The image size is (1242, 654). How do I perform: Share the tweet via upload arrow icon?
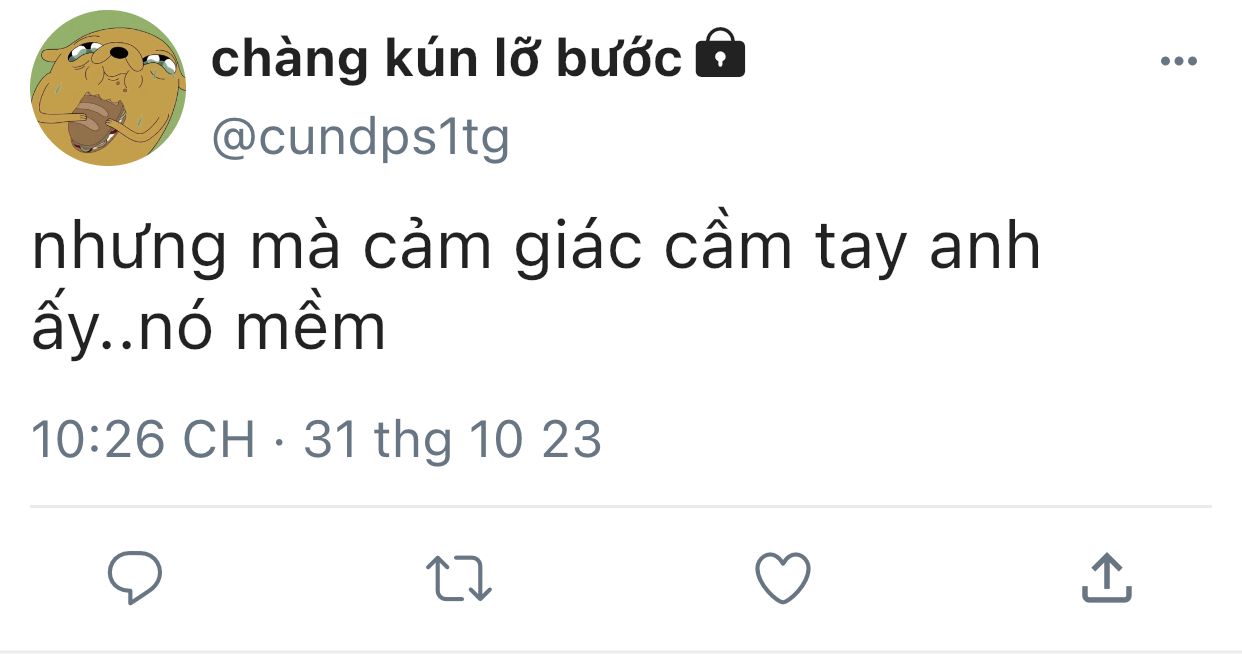[x=1107, y=579]
